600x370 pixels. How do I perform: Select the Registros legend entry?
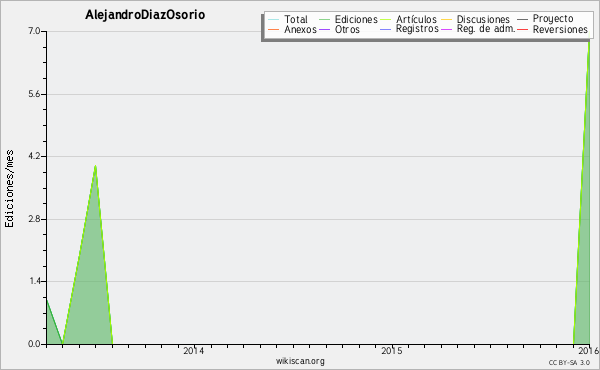pos(417,29)
